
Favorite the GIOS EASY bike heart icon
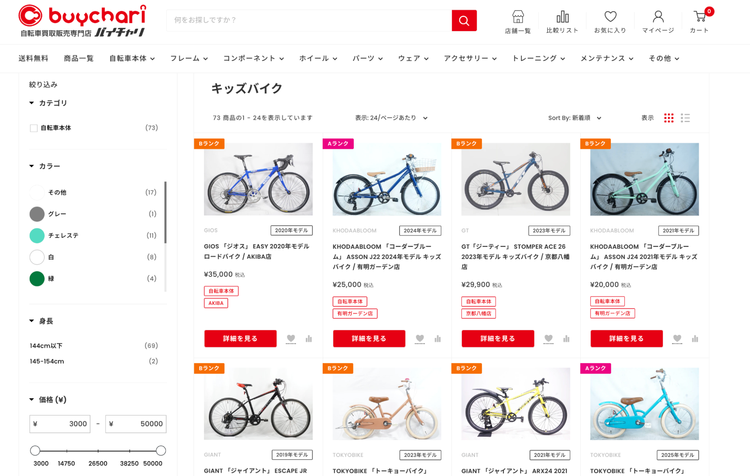coord(291,339)
